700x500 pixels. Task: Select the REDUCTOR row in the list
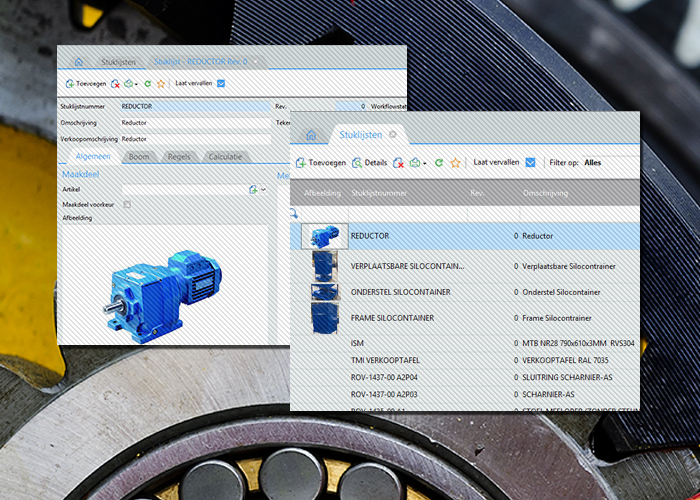click(465, 236)
